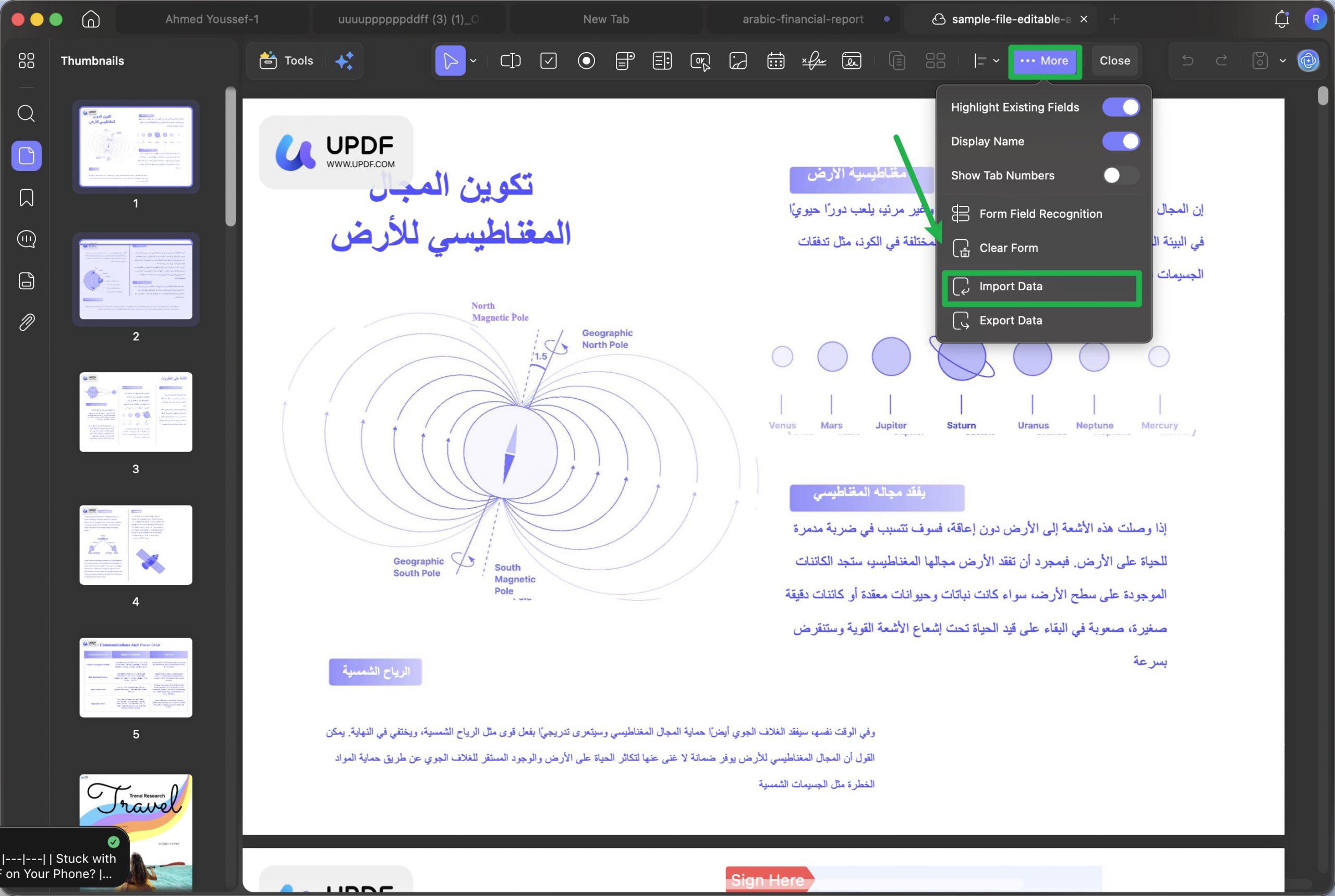Switch to the New Tab tab
The image size is (1335, 896).
tap(605, 19)
